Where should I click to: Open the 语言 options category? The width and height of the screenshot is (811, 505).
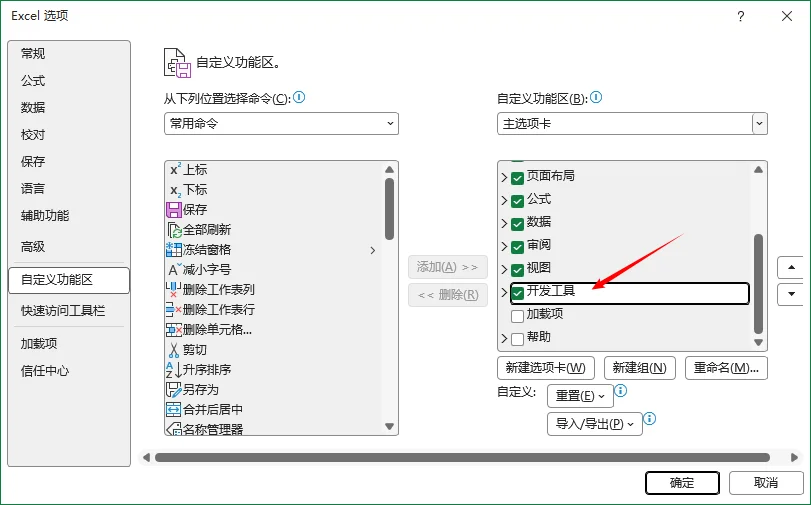pyautogui.click(x=69, y=188)
